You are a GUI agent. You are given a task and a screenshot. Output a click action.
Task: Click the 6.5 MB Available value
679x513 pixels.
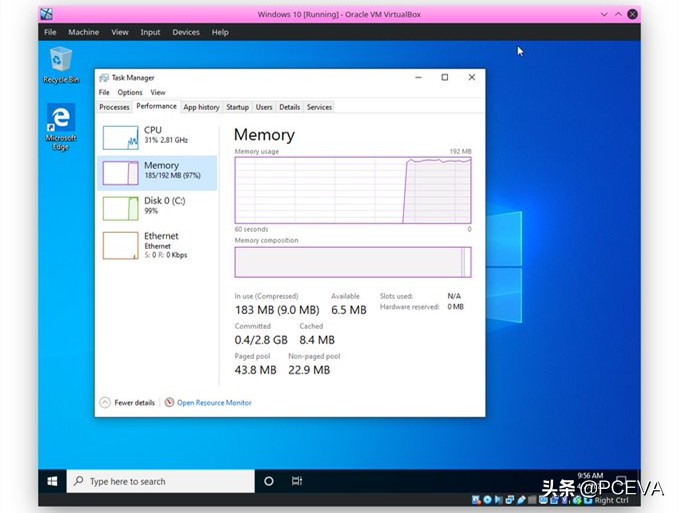tap(349, 310)
